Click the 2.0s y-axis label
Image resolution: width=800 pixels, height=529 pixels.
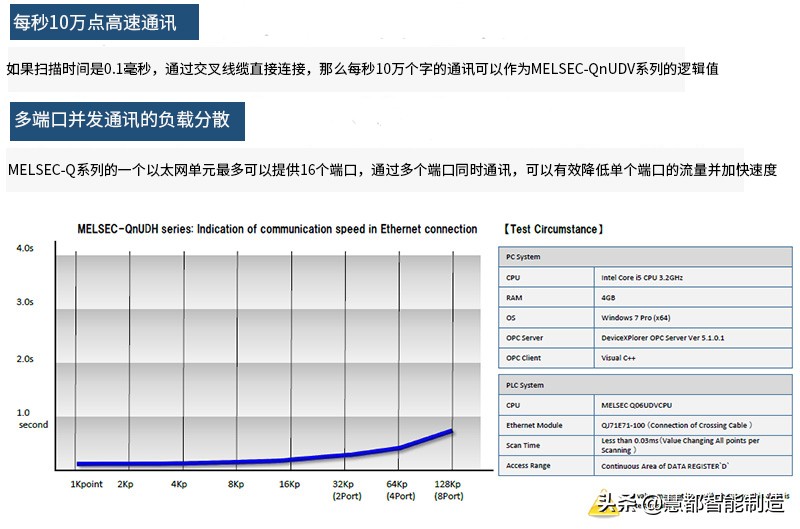tap(24, 359)
